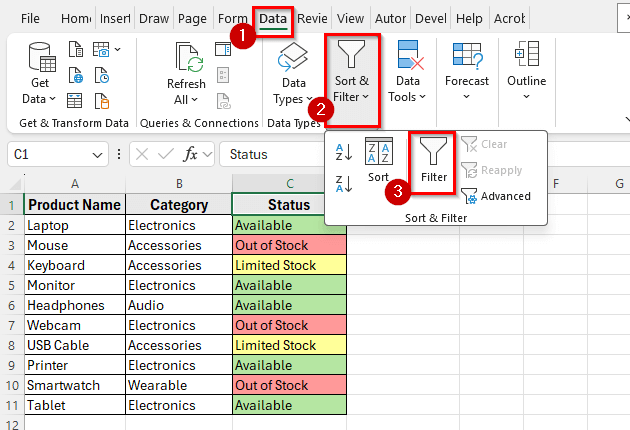Screen dimensions: 630x430
Task: Click the Smartwatch cell
Action: pos(75,385)
